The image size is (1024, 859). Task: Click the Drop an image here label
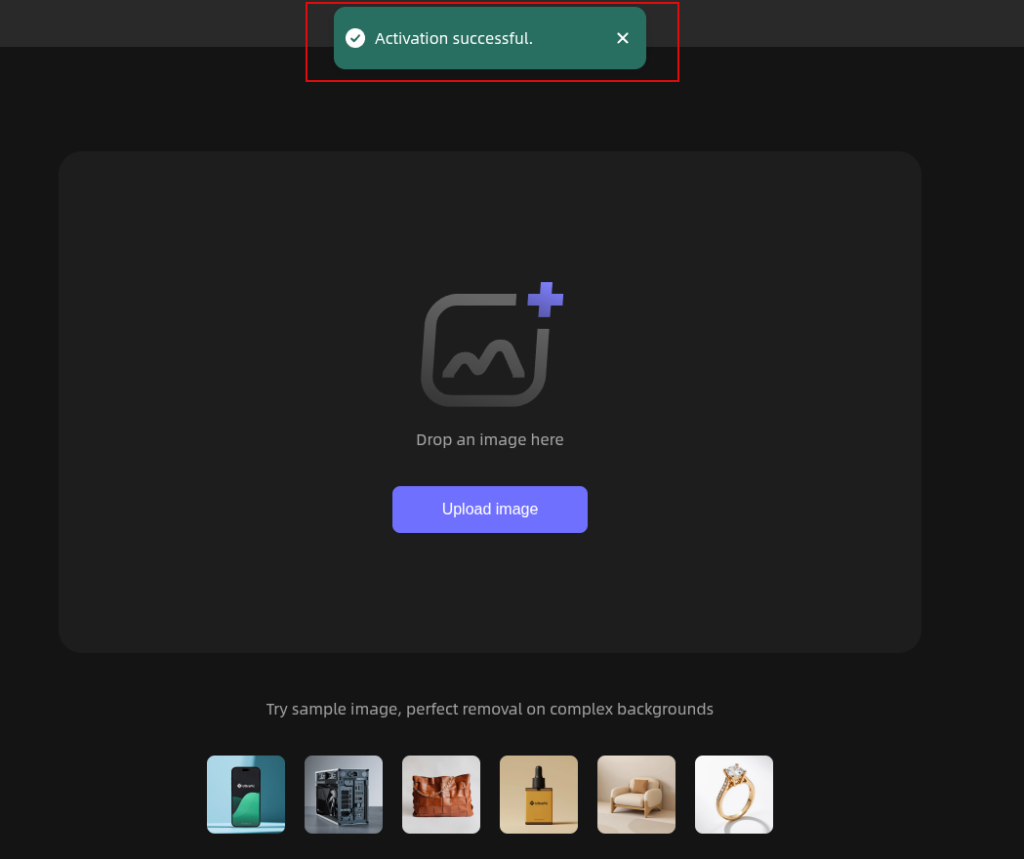[x=490, y=440]
